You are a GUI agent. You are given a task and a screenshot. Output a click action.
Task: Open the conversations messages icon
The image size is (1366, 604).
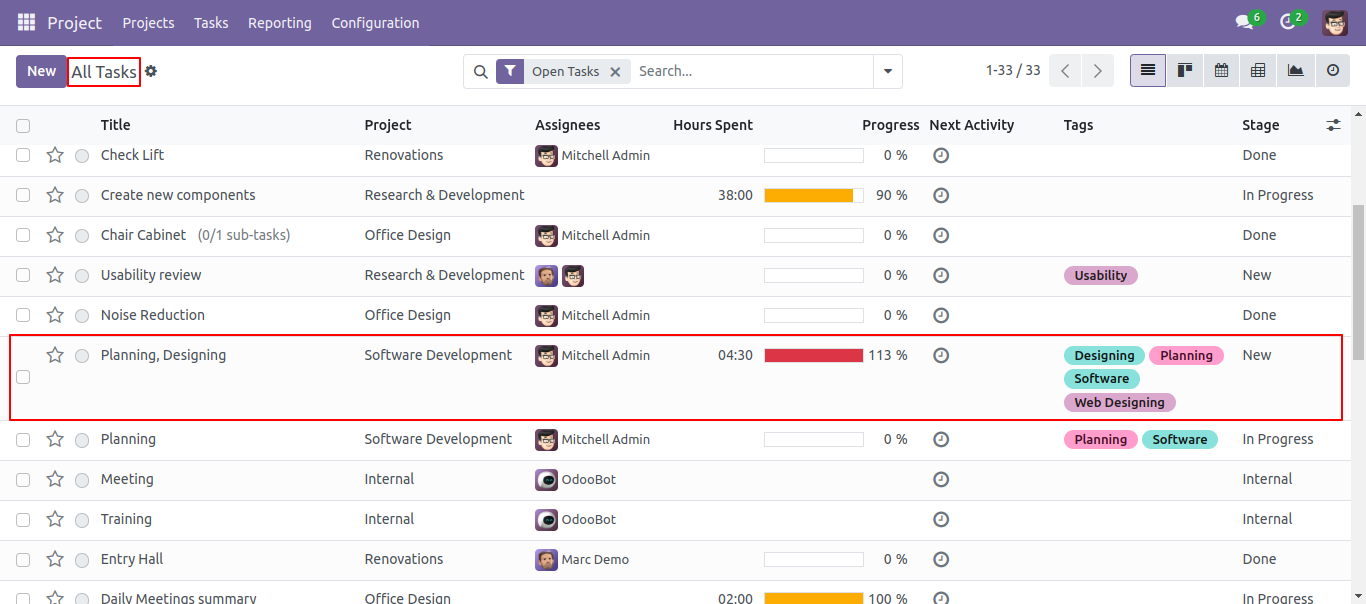pos(1244,22)
